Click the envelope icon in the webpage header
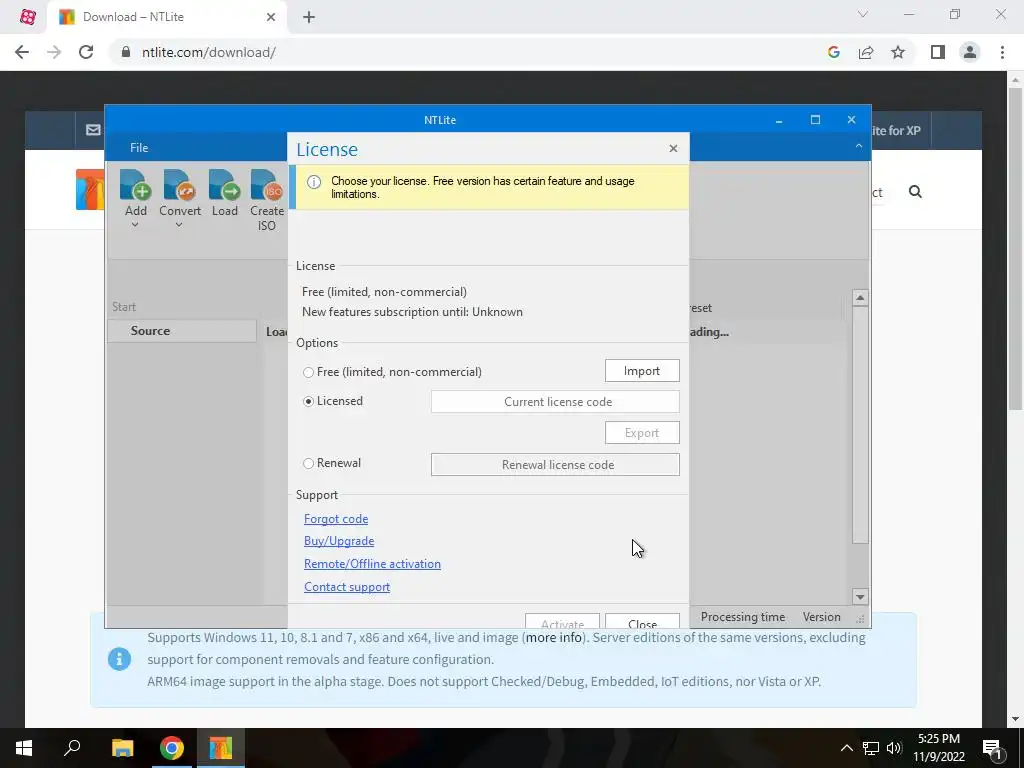Image resolution: width=1024 pixels, height=768 pixels. pyautogui.click(x=93, y=130)
